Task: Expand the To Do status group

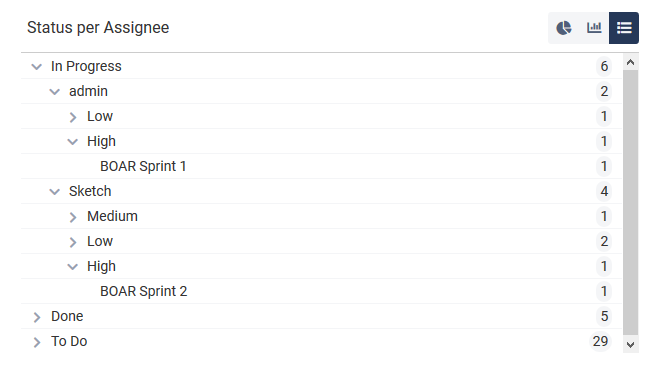Action: 37,342
